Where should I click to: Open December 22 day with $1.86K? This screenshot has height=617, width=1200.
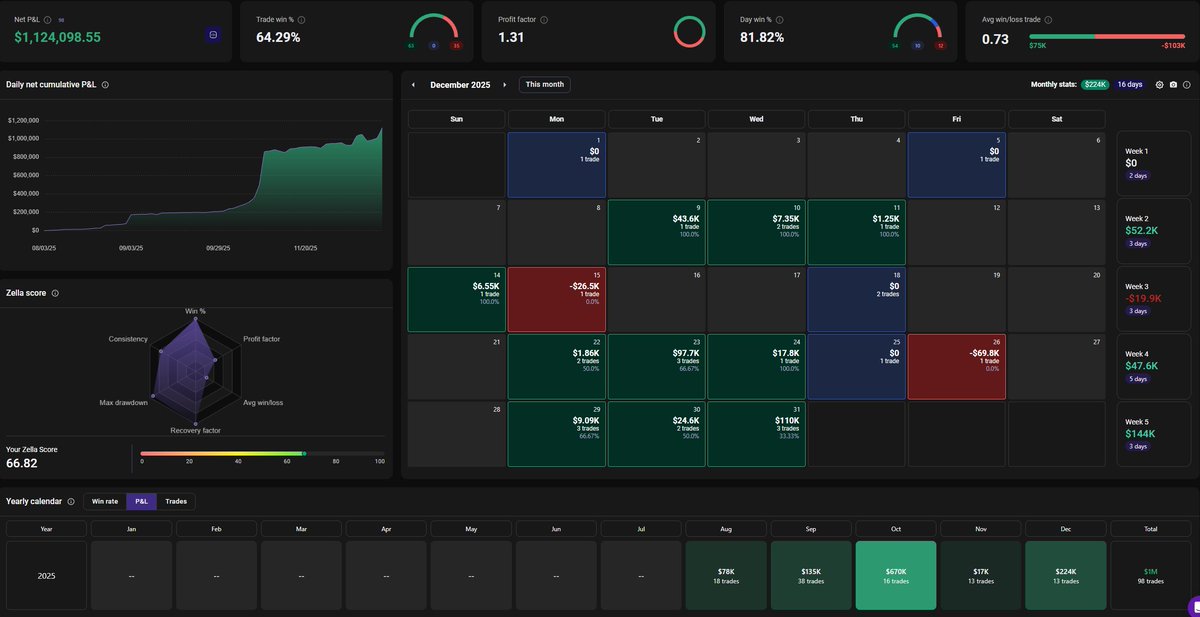556,366
